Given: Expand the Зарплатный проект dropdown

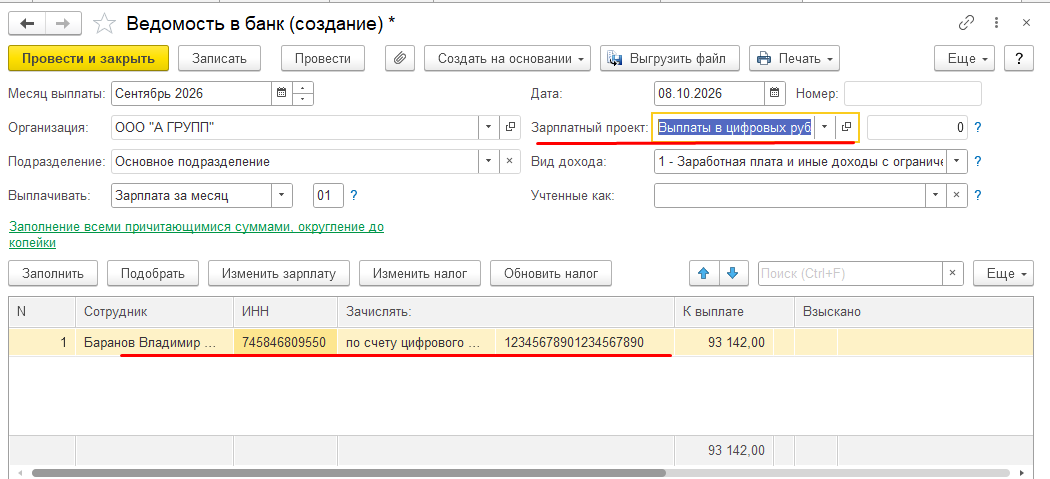Looking at the screenshot, I should coord(825,127).
